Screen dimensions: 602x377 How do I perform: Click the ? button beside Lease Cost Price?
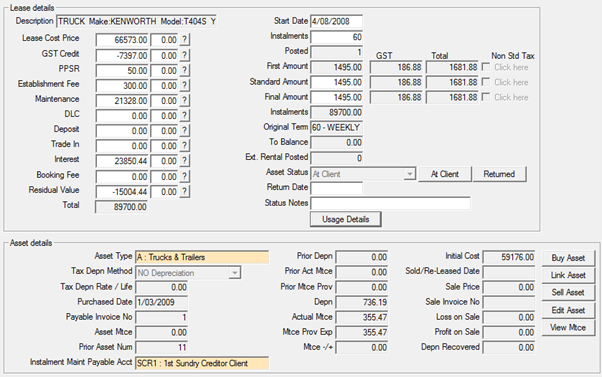[184, 40]
